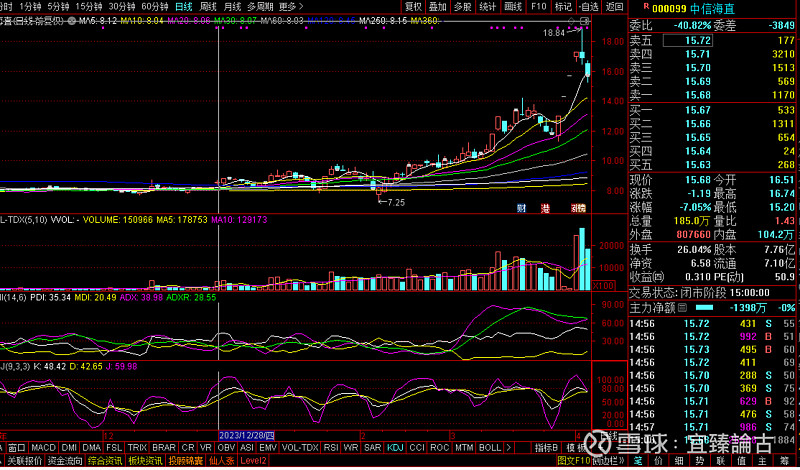The width and height of the screenshot is (800, 470).
Task: Click the stock code 000099
Action: click(x=669, y=8)
